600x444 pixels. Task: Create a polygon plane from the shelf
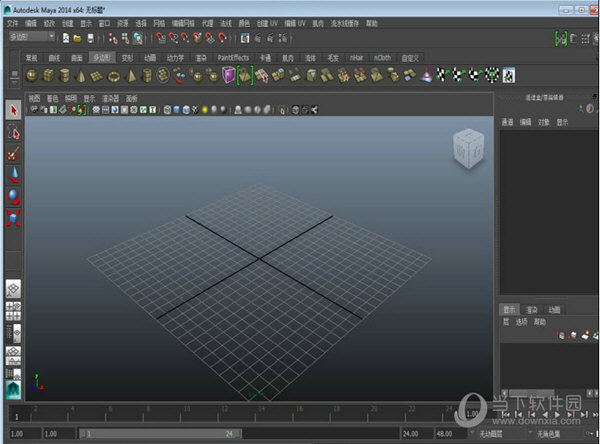coord(96,76)
